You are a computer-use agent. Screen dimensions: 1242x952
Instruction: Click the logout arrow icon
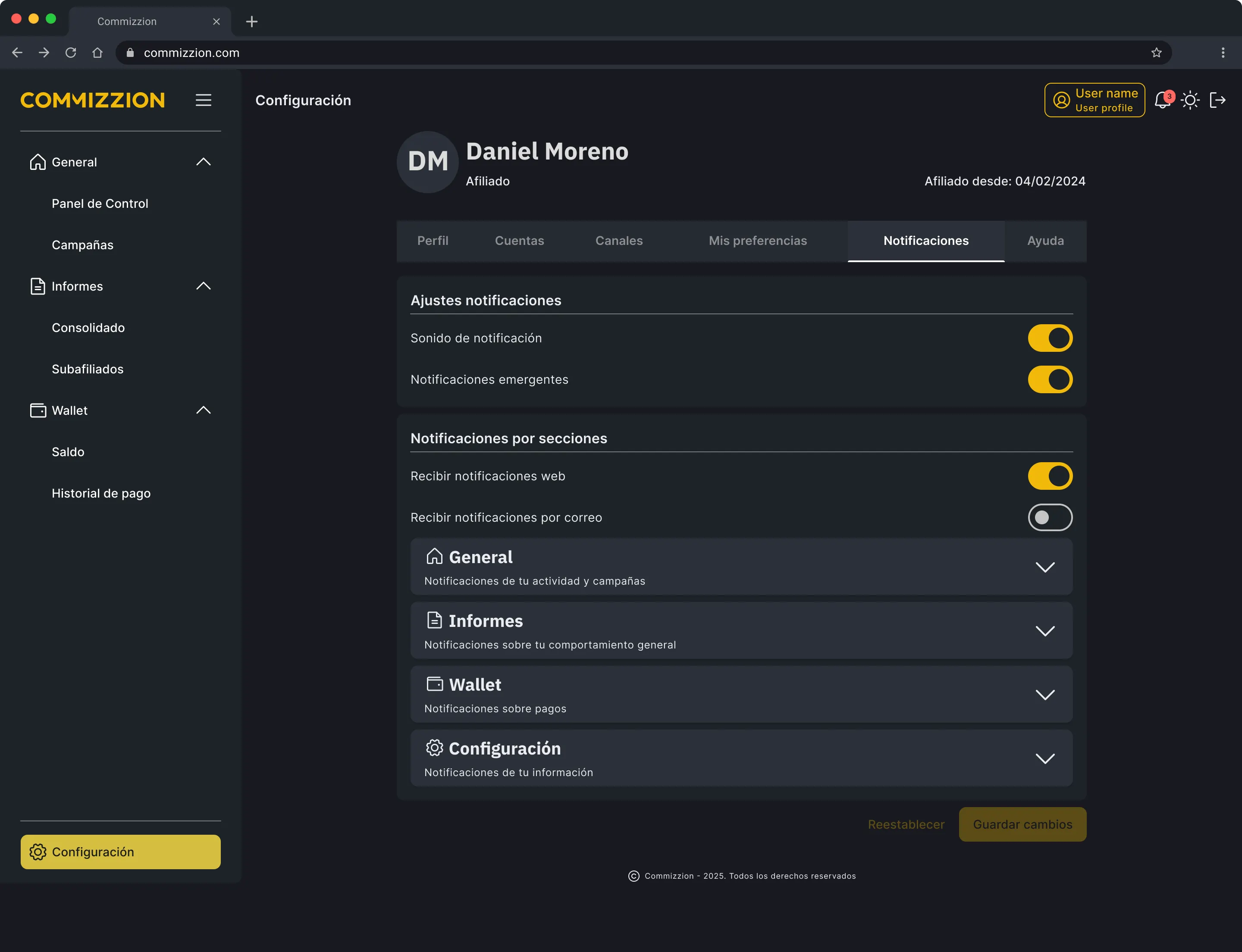pyautogui.click(x=1217, y=100)
